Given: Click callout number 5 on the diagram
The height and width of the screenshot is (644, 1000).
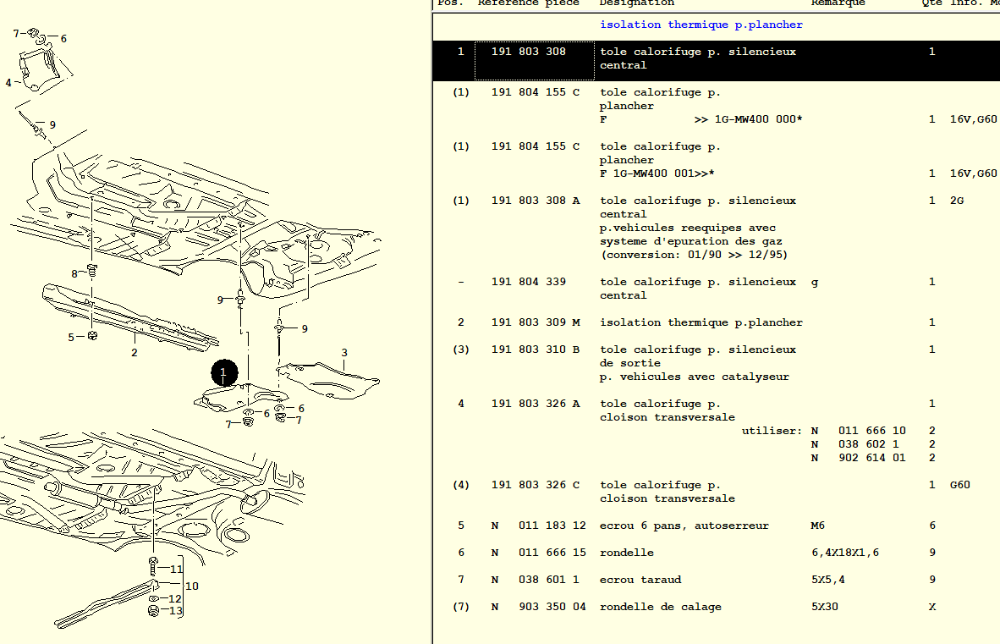Looking at the screenshot, I should (71, 337).
